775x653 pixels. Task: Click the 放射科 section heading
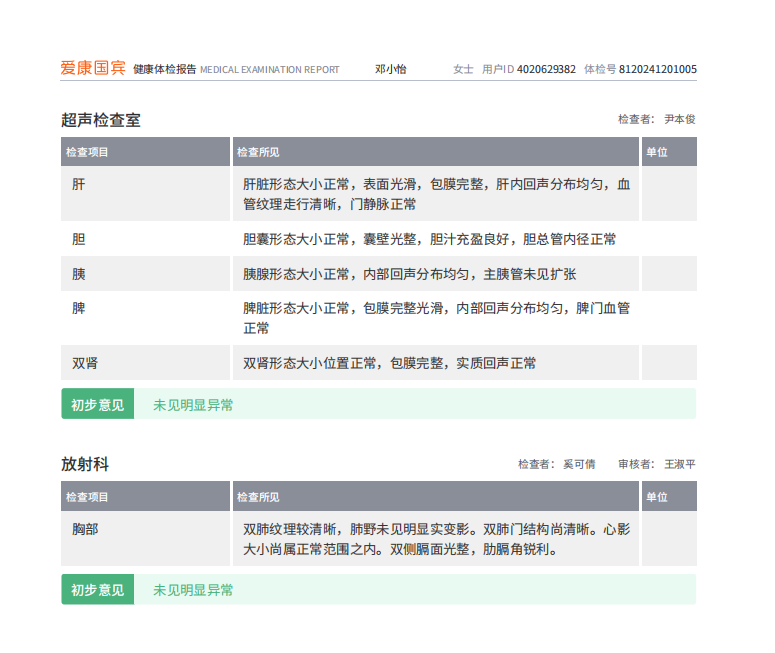click(x=85, y=464)
